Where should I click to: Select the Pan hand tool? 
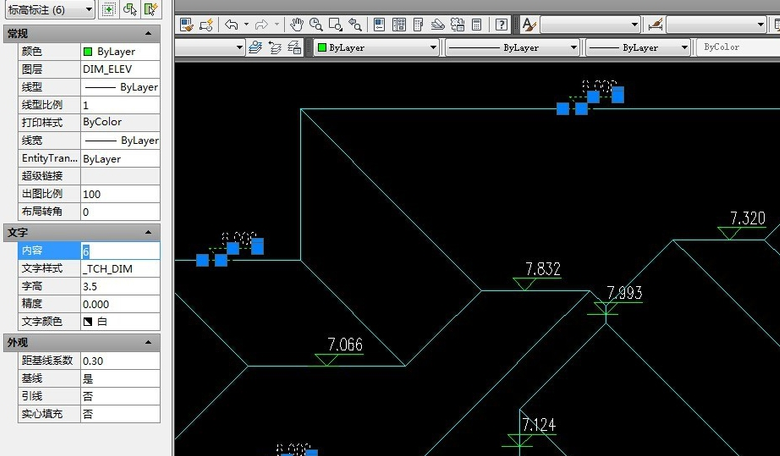coord(296,24)
